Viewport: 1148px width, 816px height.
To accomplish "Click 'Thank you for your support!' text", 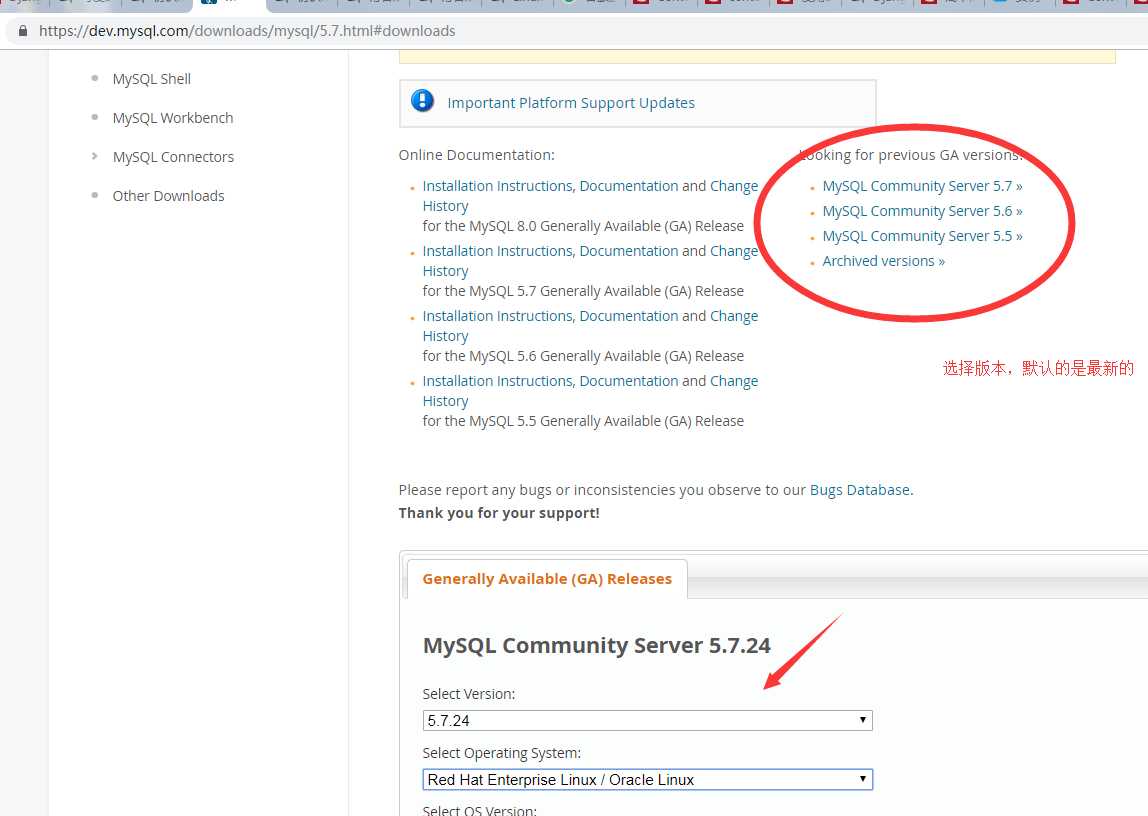I will [x=499, y=513].
